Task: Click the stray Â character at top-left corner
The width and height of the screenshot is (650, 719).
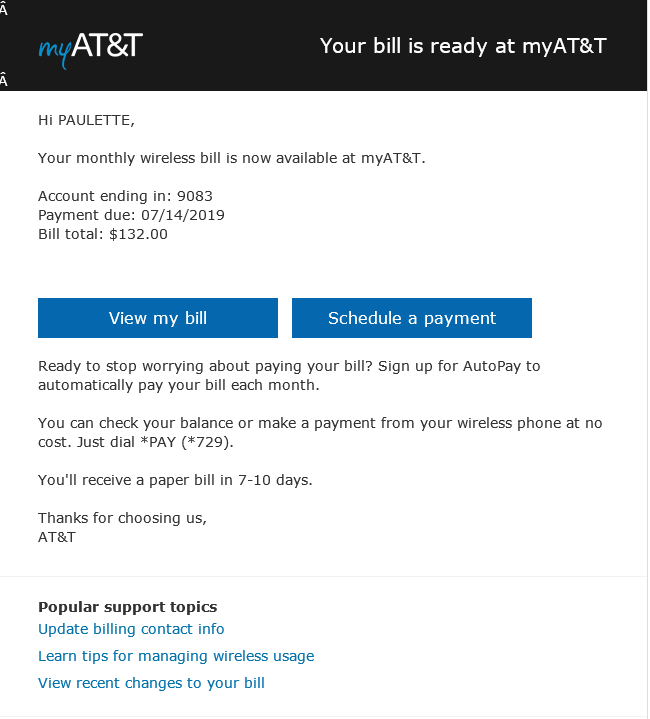Action: (4, 9)
